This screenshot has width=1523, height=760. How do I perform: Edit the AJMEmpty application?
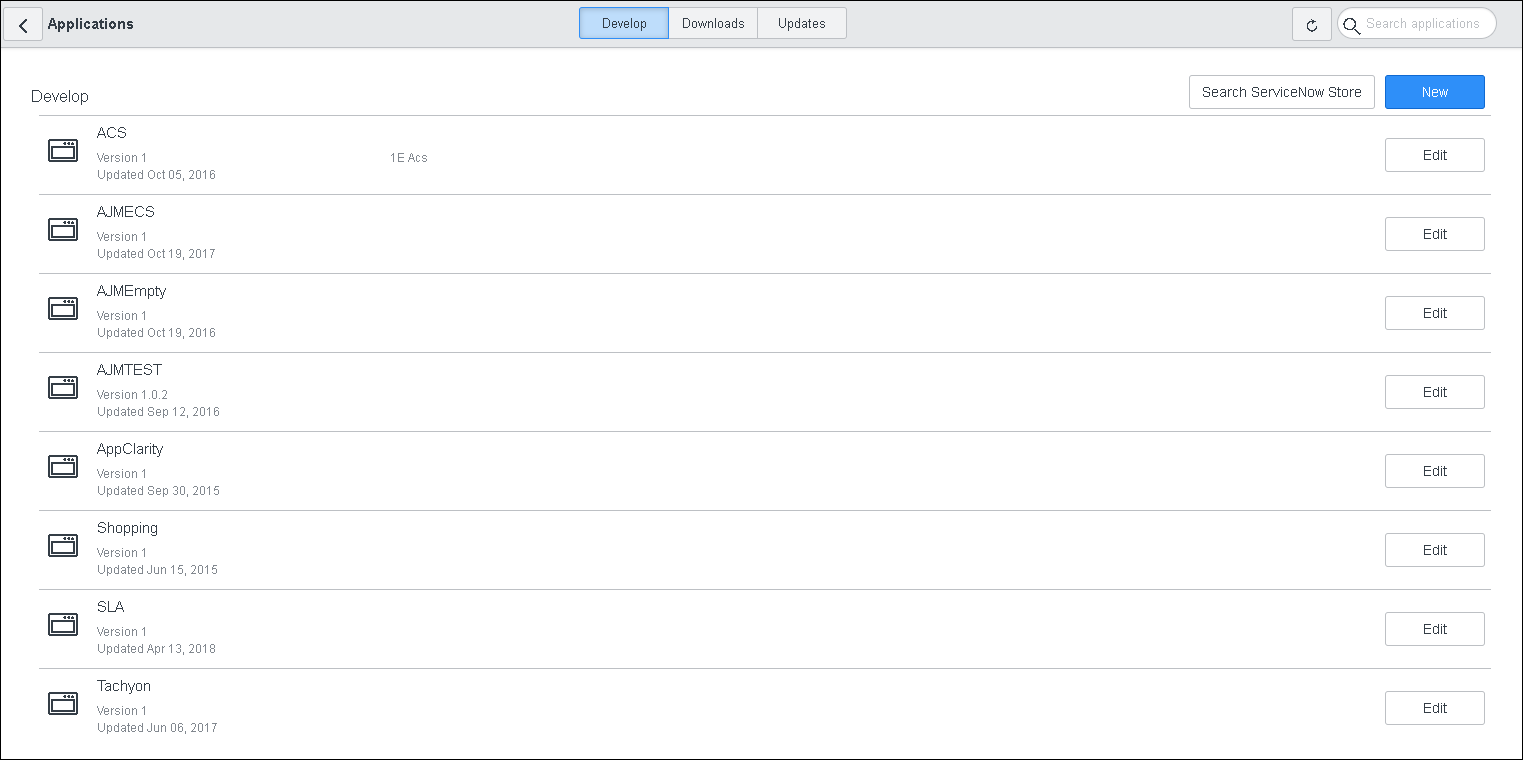coord(1434,313)
